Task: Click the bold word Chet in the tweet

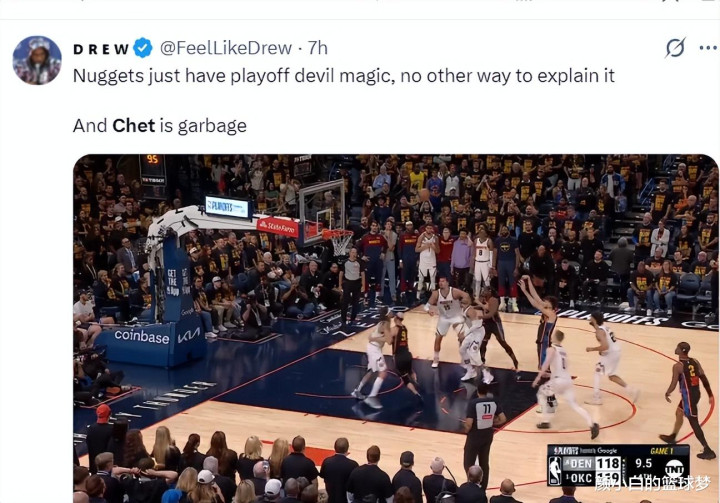Action: (134, 125)
